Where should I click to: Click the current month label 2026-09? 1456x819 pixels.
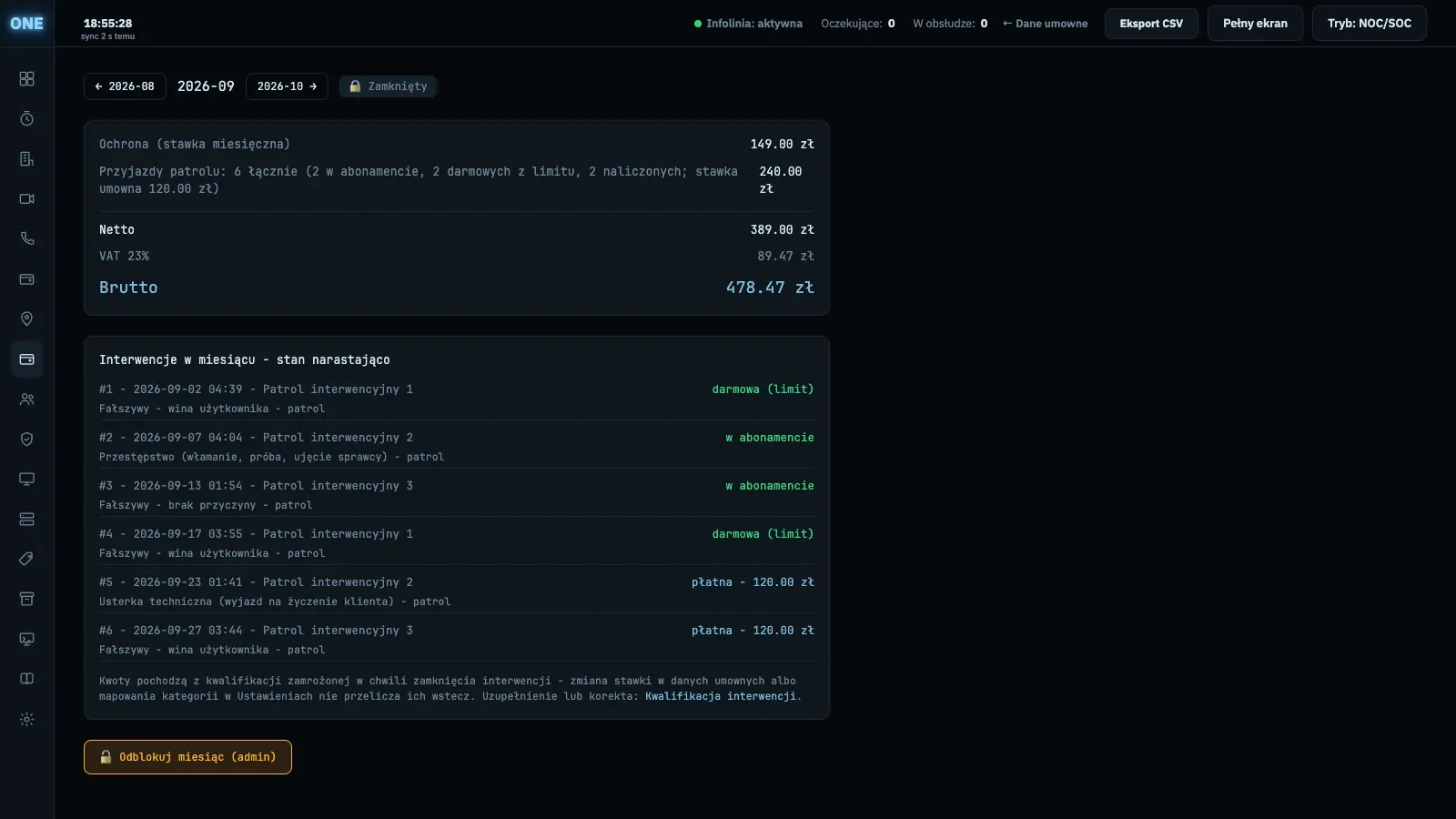coord(206,86)
